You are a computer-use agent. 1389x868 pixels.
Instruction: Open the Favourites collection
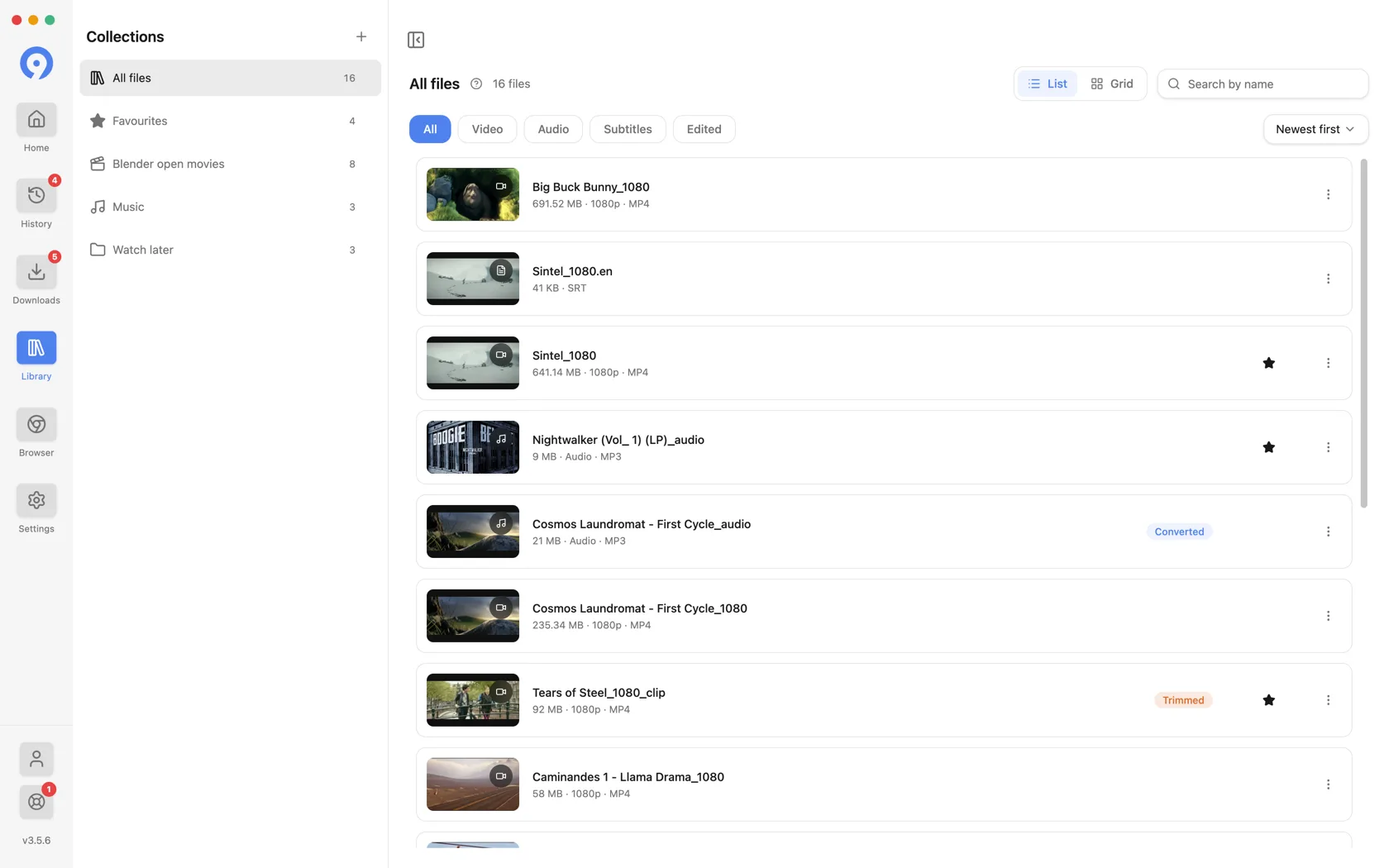pos(230,121)
